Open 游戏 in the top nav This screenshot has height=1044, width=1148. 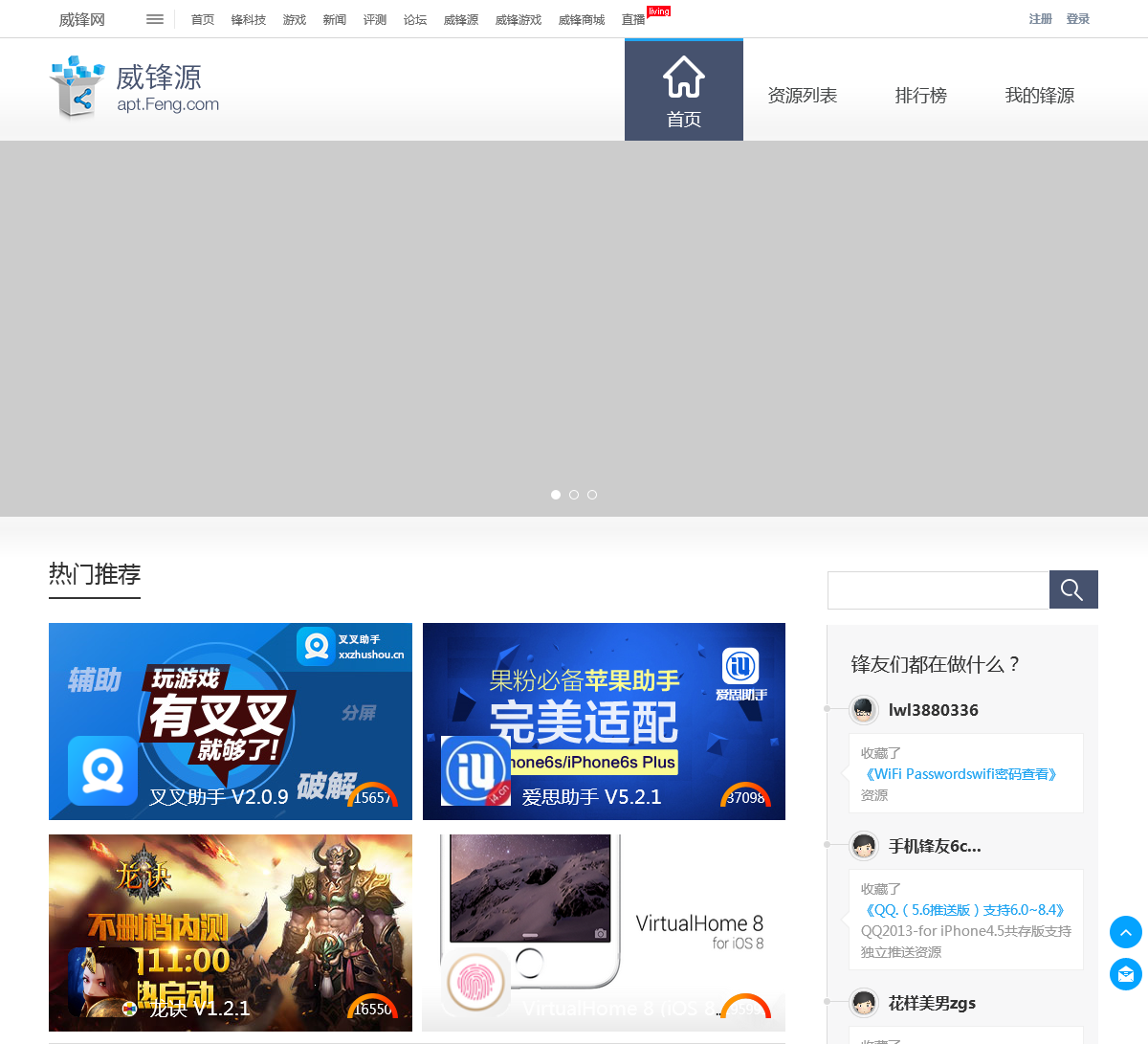(295, 19)
